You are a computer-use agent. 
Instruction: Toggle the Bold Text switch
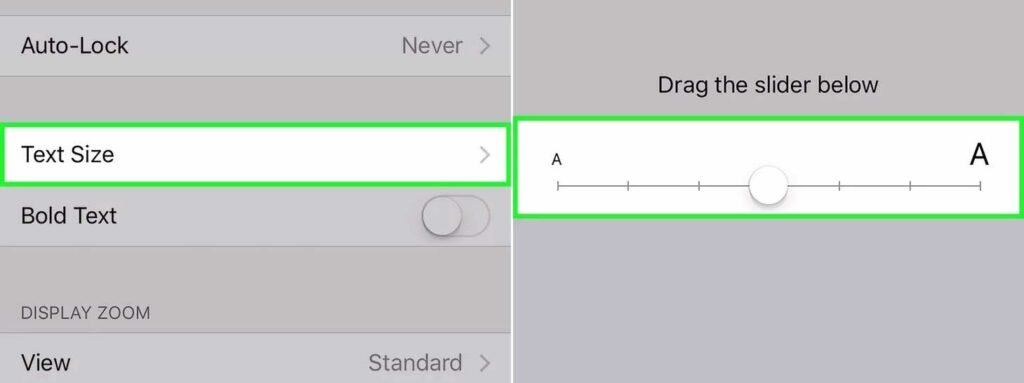click(x=456, y=216)
